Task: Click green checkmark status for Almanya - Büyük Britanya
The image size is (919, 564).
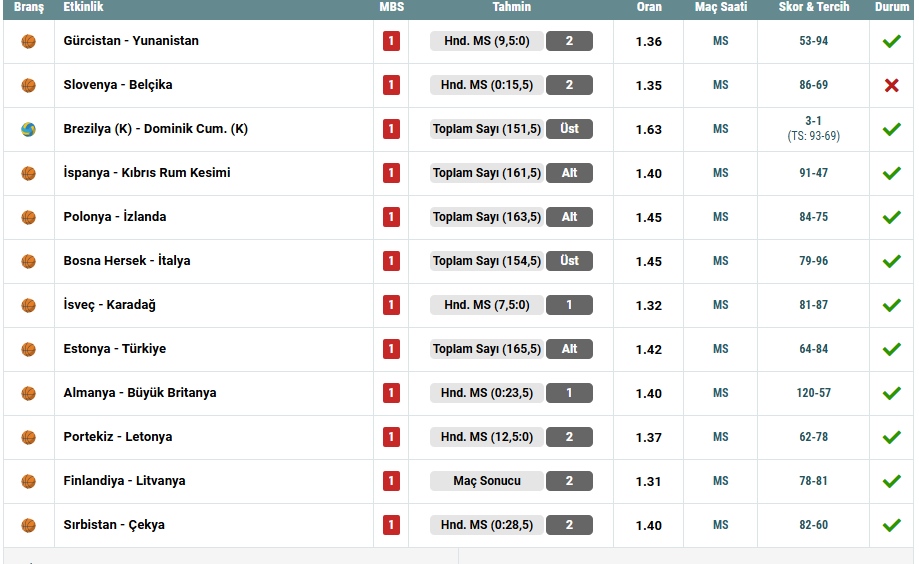Action: point(891,393)
